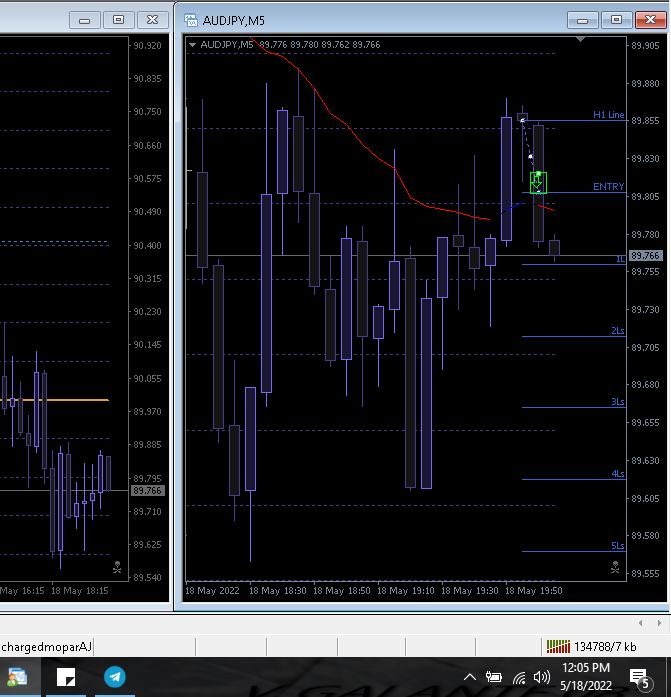Click the AUDJPY,M5 chart window title icon
This screenshot has width=671, height=697.
[191, 20]
